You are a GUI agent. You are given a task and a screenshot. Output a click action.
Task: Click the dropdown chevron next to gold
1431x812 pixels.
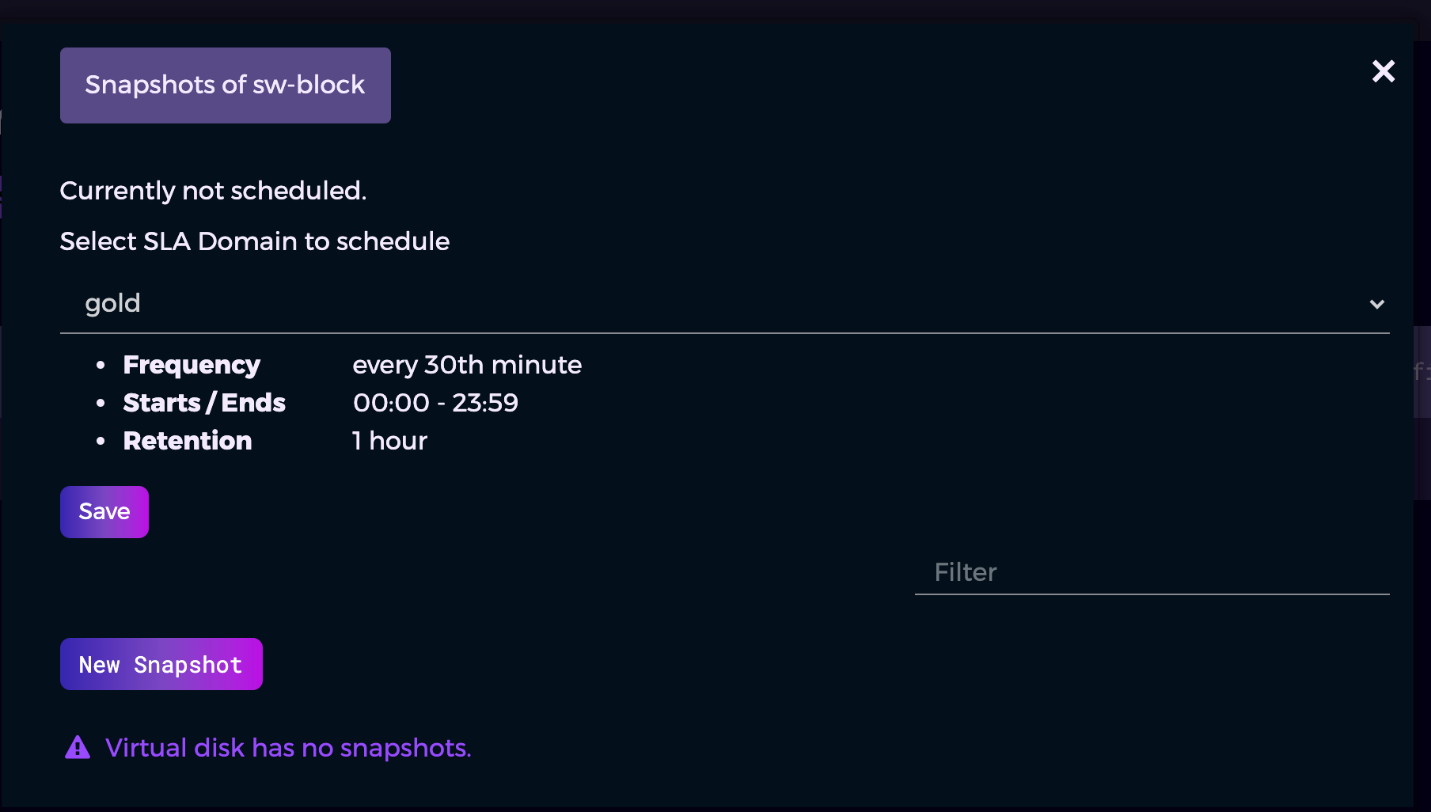pyautogui.click(x=1377, y=304)
